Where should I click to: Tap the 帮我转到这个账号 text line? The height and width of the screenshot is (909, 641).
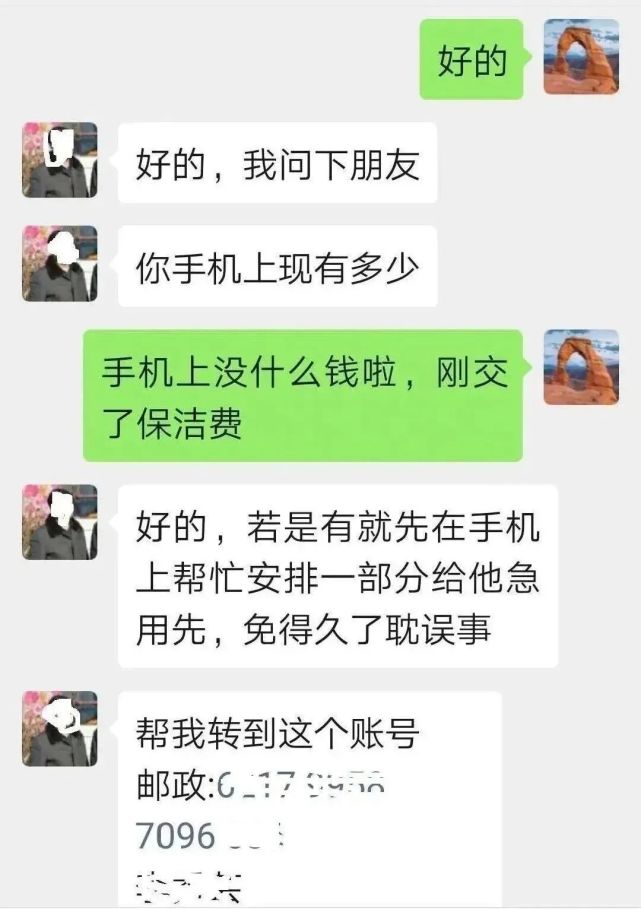(278, 733)
